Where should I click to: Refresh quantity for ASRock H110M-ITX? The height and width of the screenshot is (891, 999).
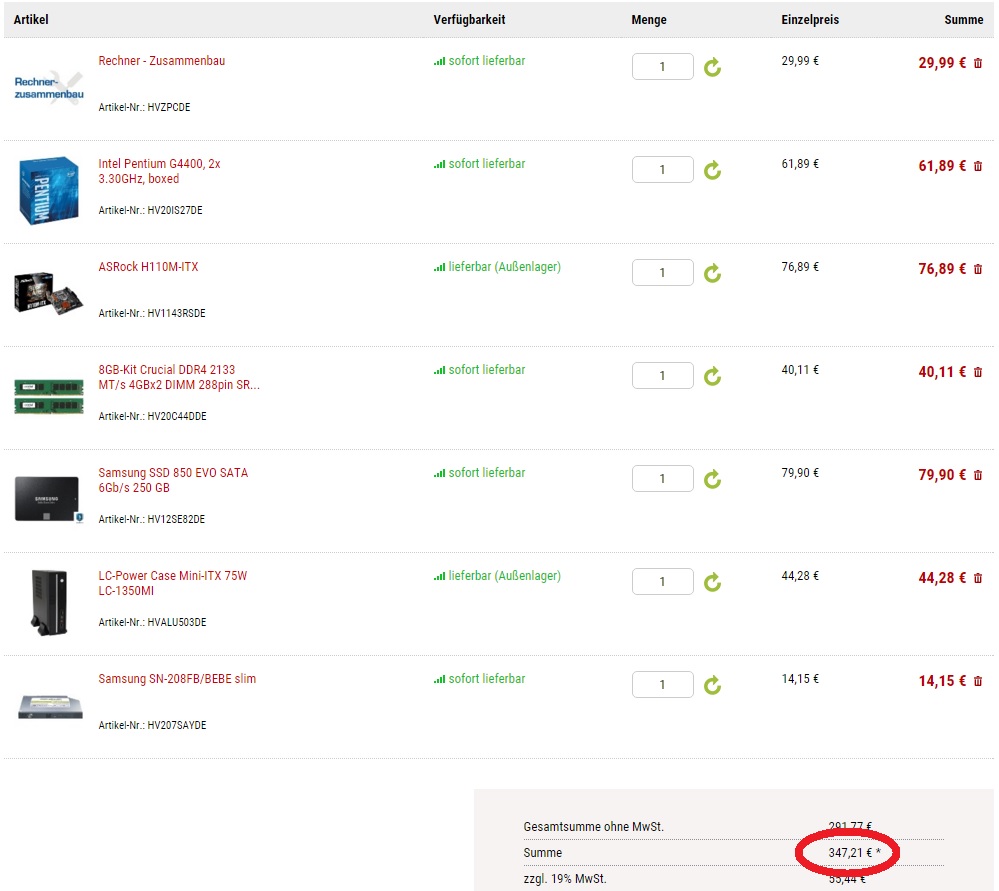coord(712,273)
